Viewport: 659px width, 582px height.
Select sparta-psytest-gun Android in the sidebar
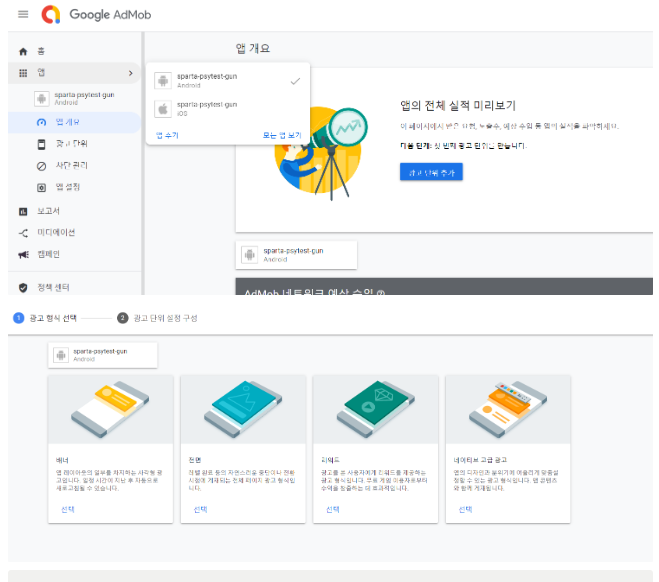[74, 98]
